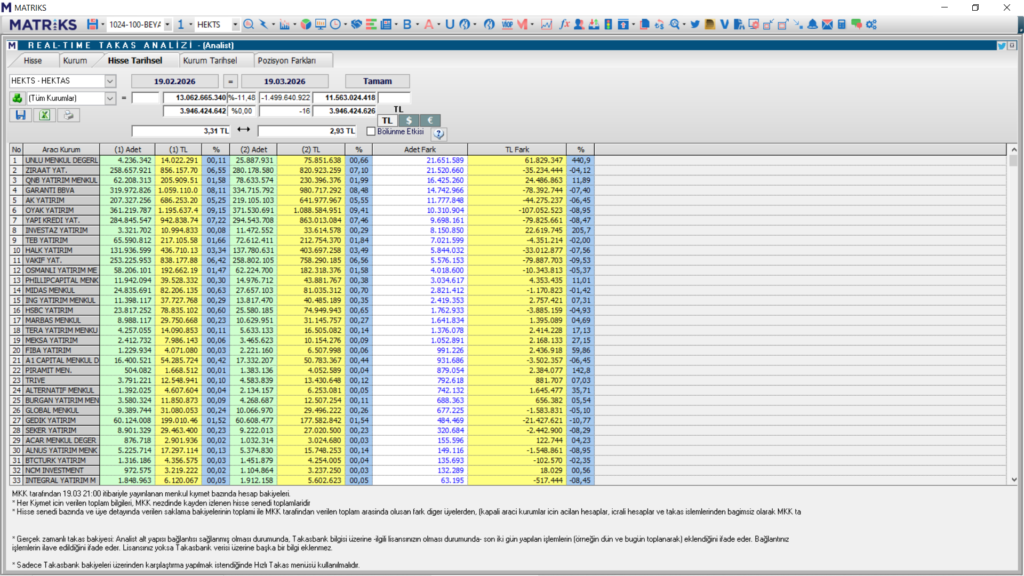This screenshot has height=576, width=1024.
Task: Open the colored pie chart icon
Action: [306, 24]
